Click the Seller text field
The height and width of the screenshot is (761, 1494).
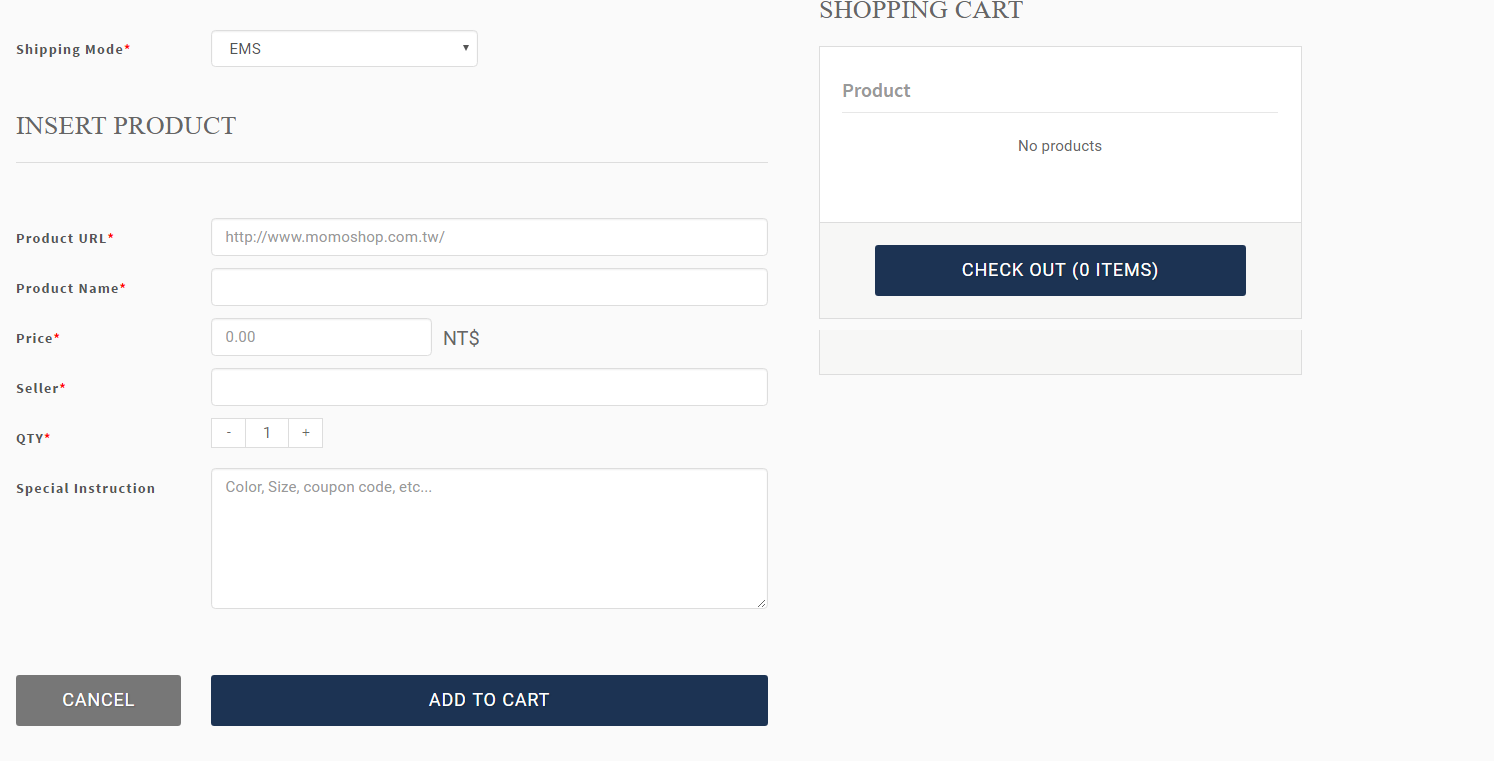point(489,387)
